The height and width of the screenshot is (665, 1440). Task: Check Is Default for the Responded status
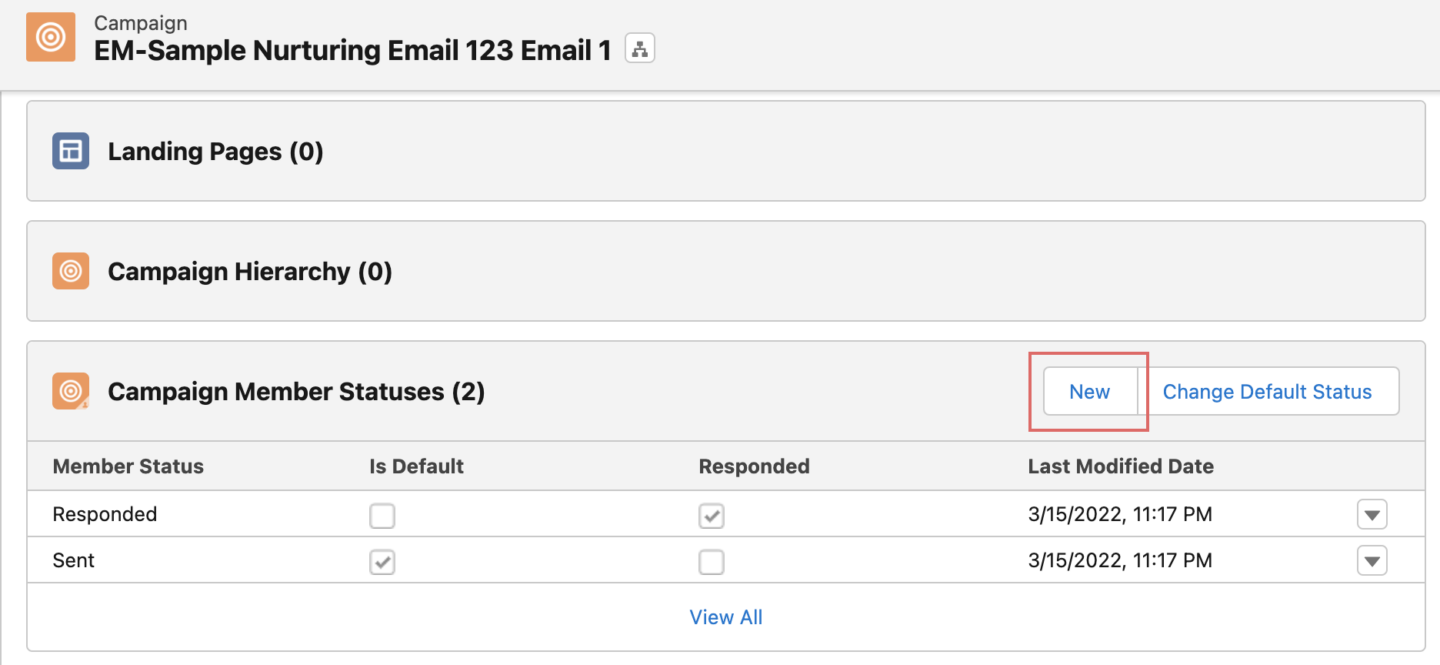pos(382,515)
